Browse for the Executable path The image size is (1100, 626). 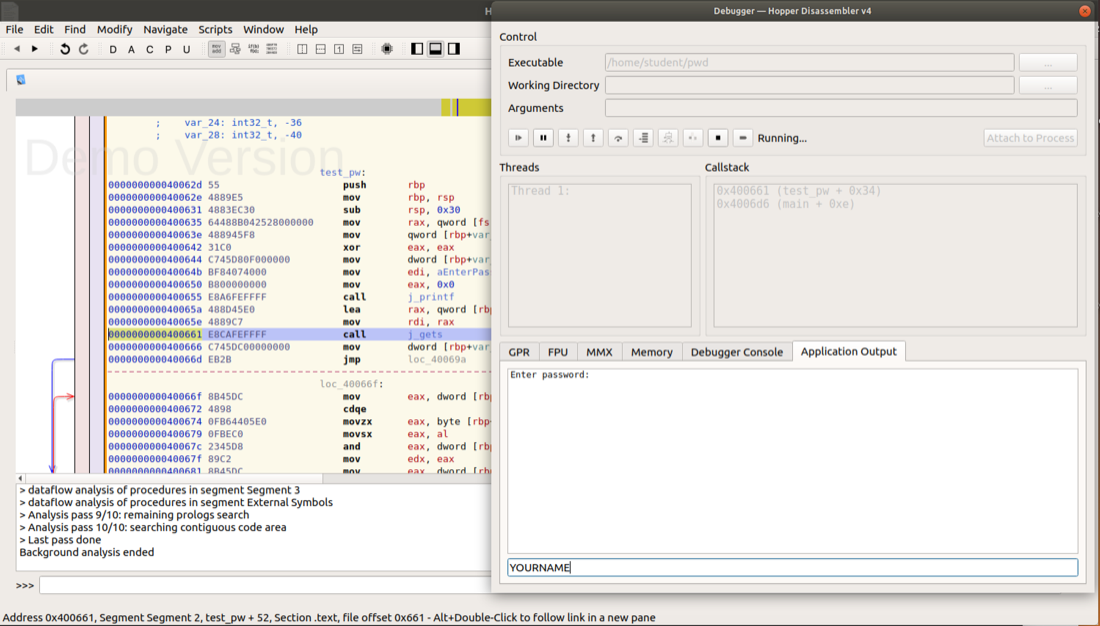pos(1047,62)
